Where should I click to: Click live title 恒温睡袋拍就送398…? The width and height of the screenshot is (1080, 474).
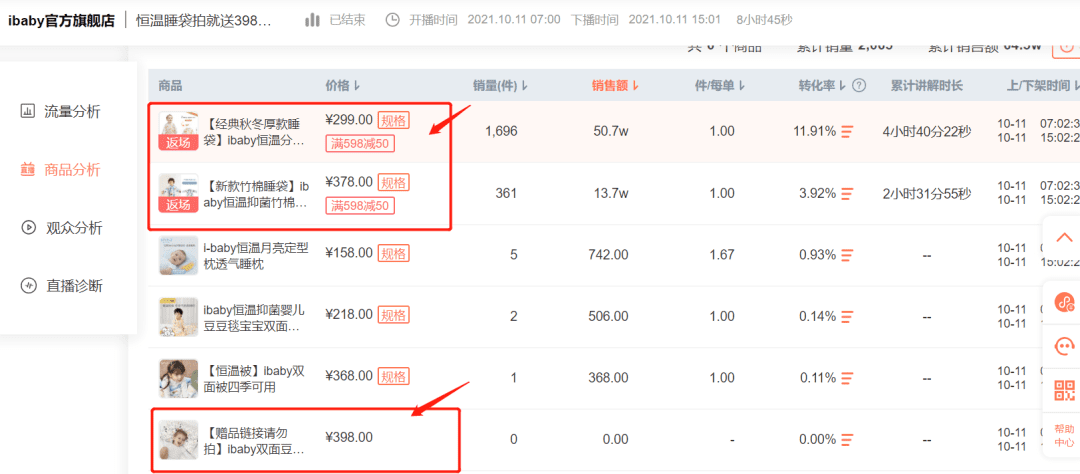tap(204, 20)
